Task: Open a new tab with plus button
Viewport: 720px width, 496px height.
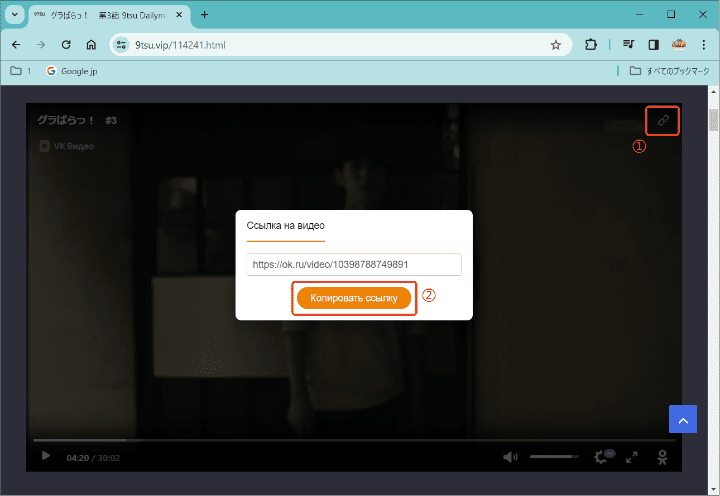Action: click(x=204, y=15)
